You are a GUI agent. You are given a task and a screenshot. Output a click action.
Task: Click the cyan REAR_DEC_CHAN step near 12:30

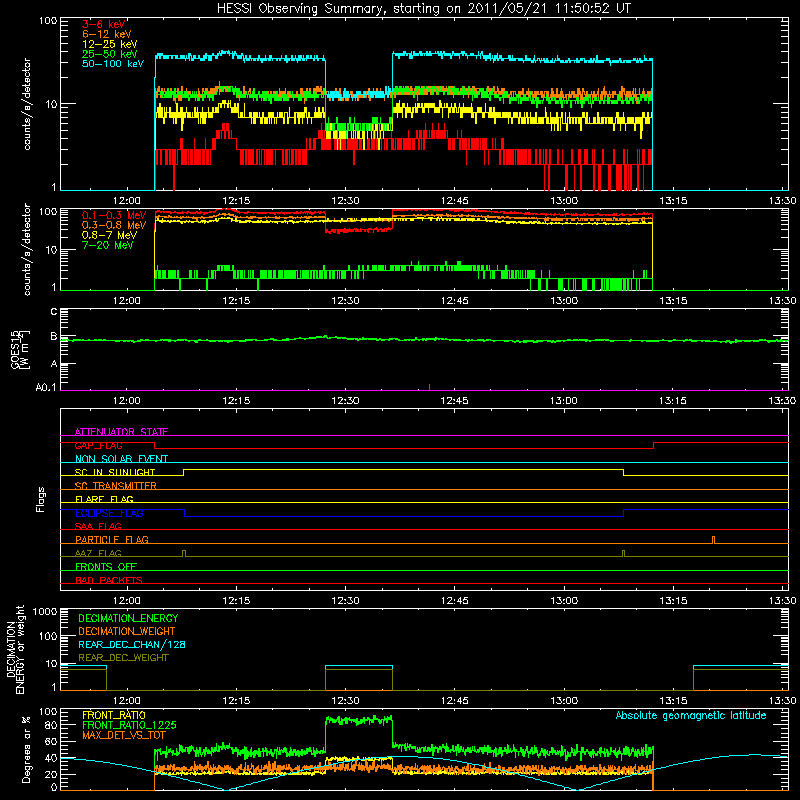coord(359,666)
